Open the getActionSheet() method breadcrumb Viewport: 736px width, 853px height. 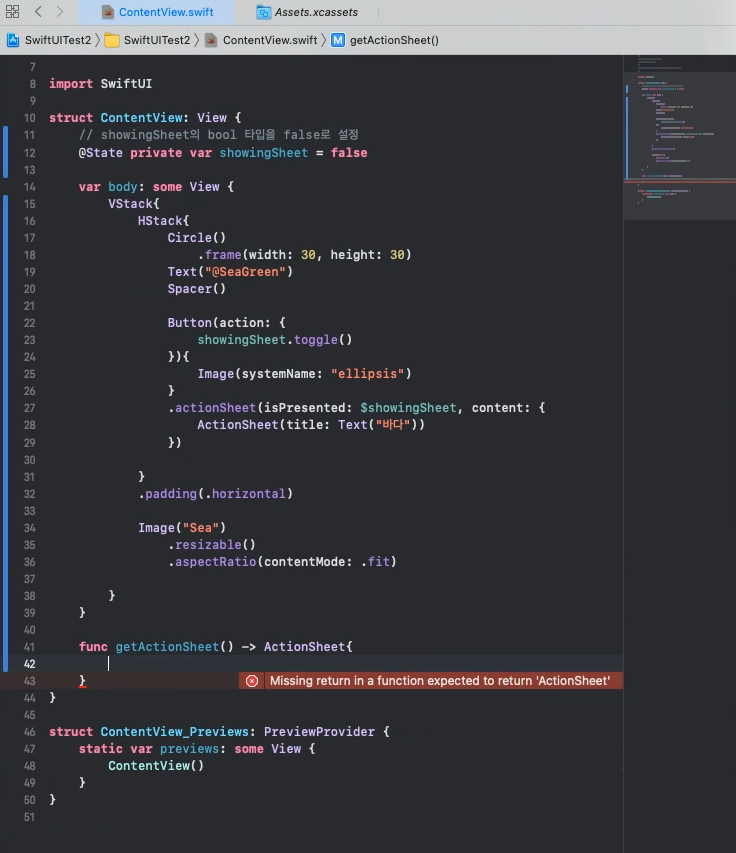coord(385,40)
